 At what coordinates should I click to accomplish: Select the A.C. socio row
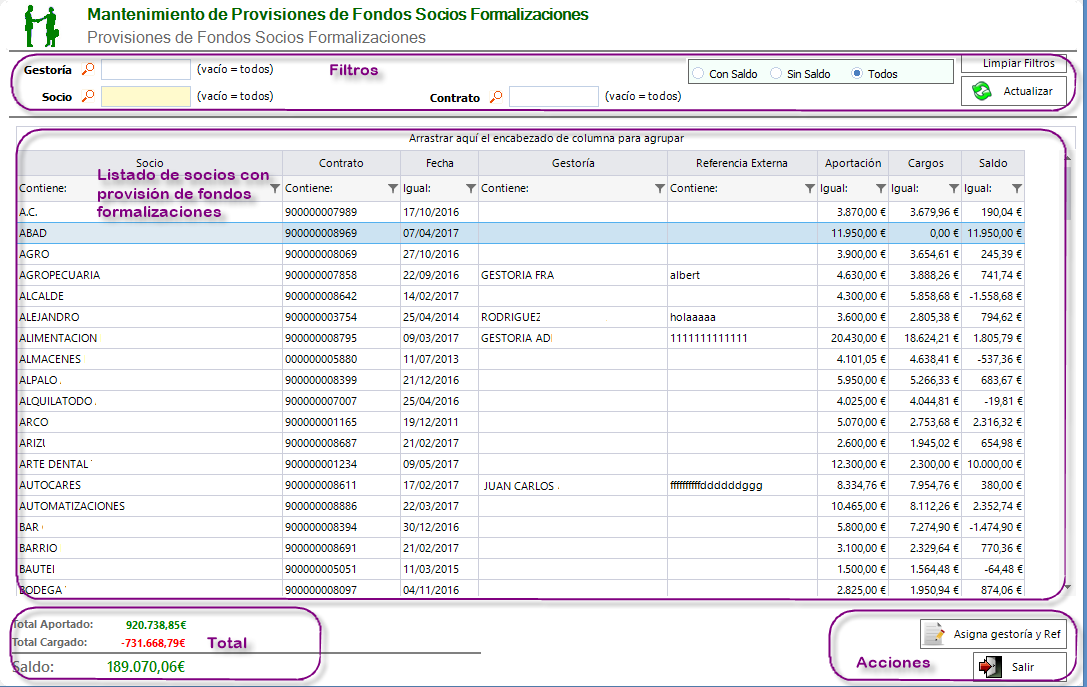pyautogui.click(x=521, y=212)
